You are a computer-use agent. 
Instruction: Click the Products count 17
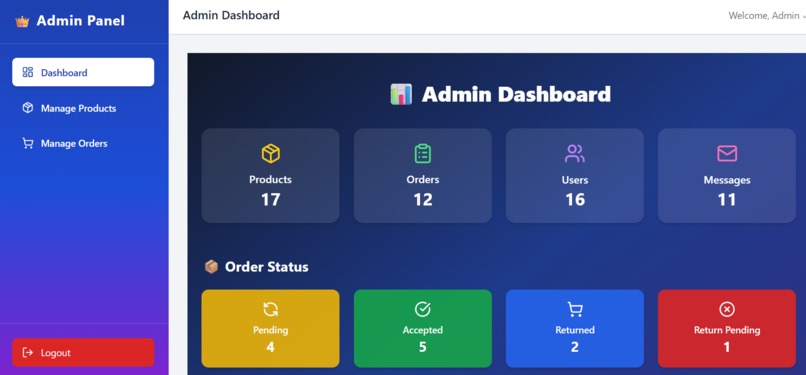click(270, 199)
